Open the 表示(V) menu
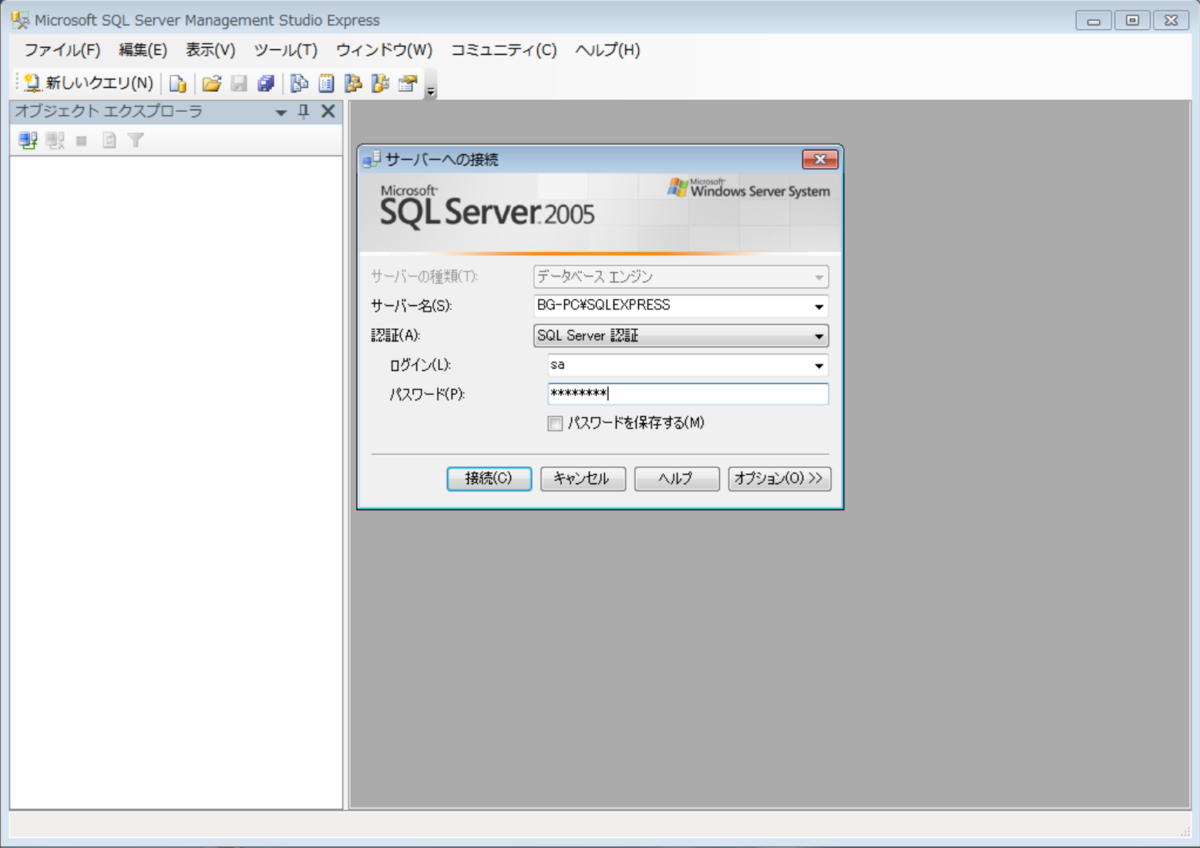Image resolution: width=1200 pixels, height=848 pixels. (x=210, y=50)
